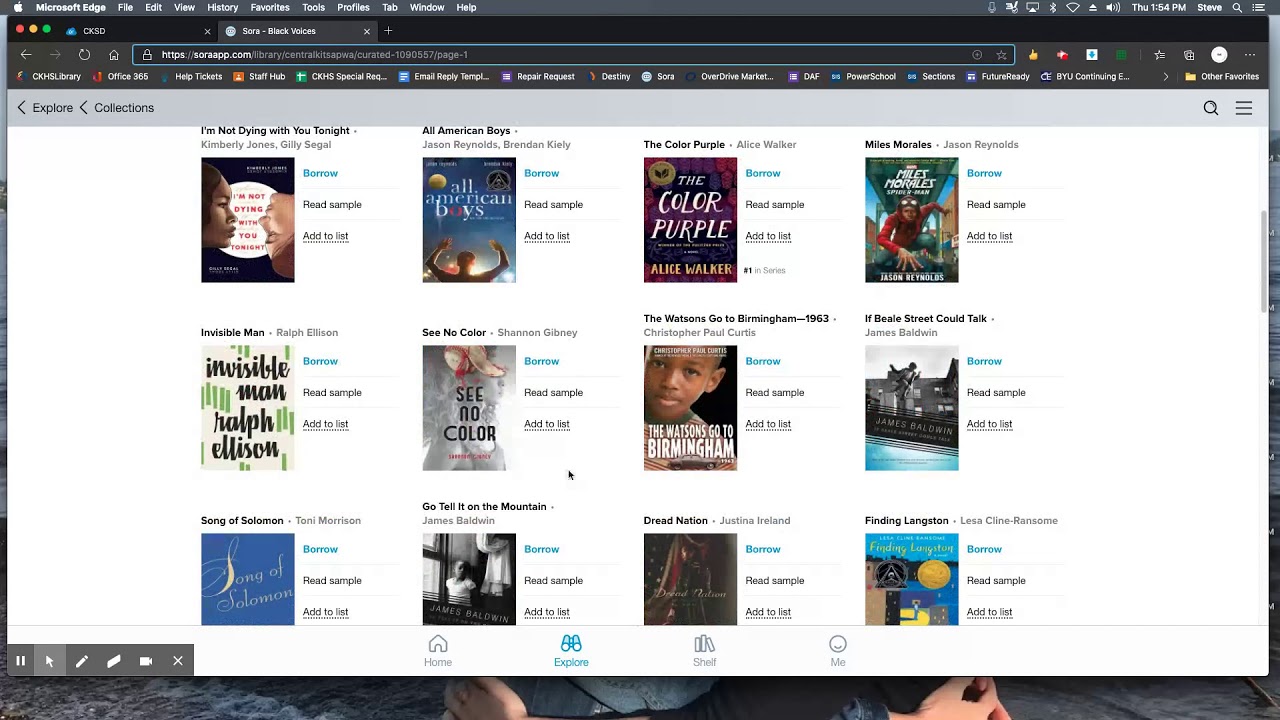Screen dimensions: 1280x720
Task: Click the macOS volume icon
Action: click(1113, 7)
